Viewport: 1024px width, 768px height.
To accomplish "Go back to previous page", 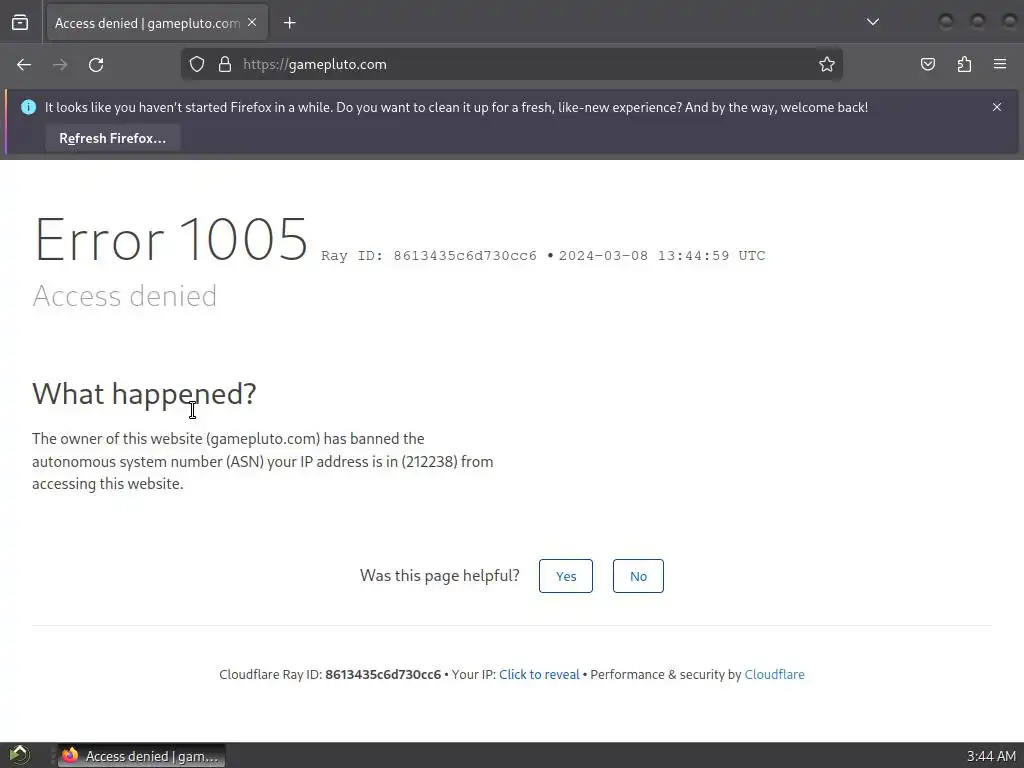I will point(24,65).
